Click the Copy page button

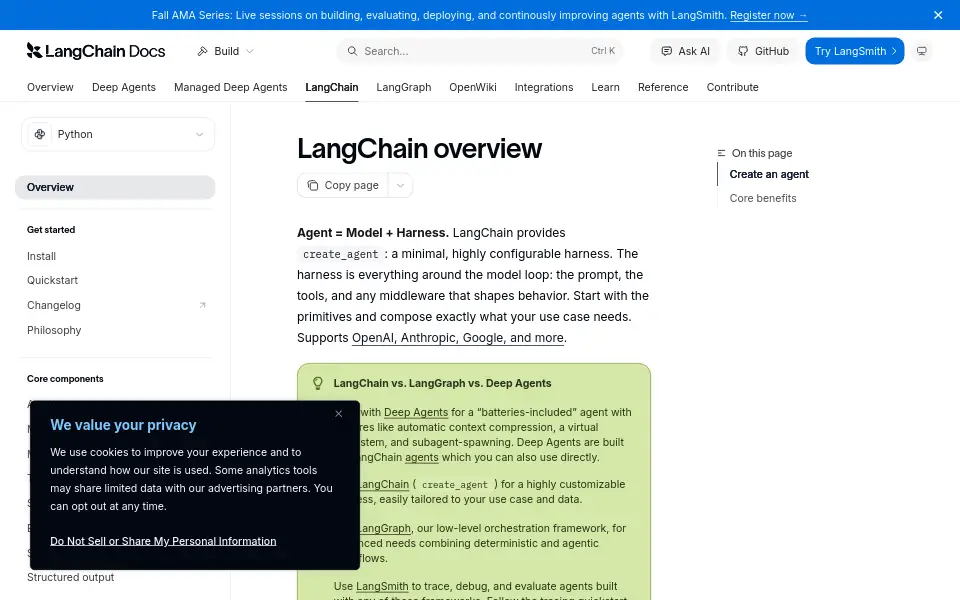coord(343,186)
